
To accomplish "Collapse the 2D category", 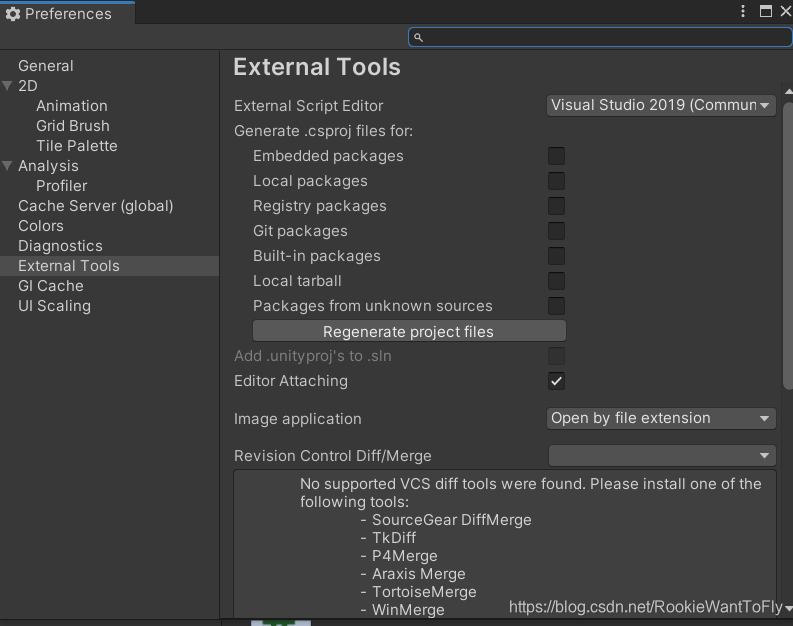I will pyautogui.click(x=7, y=86).
